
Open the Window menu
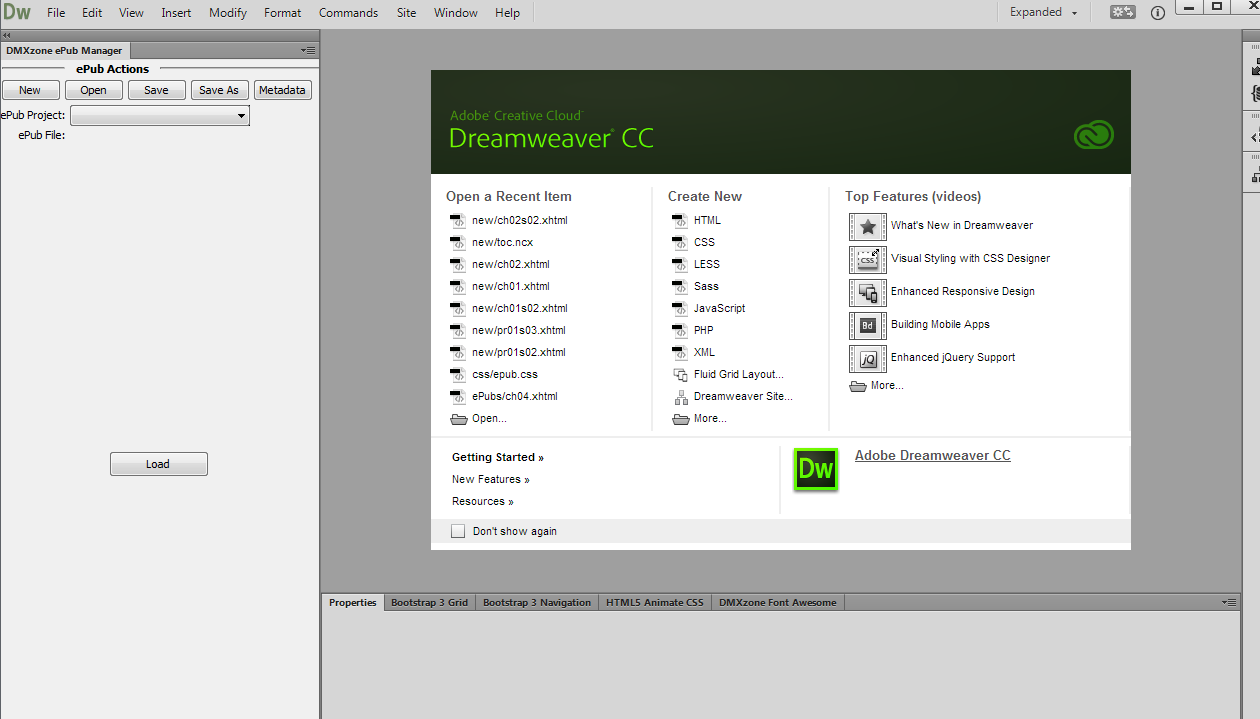pos(455,13)
